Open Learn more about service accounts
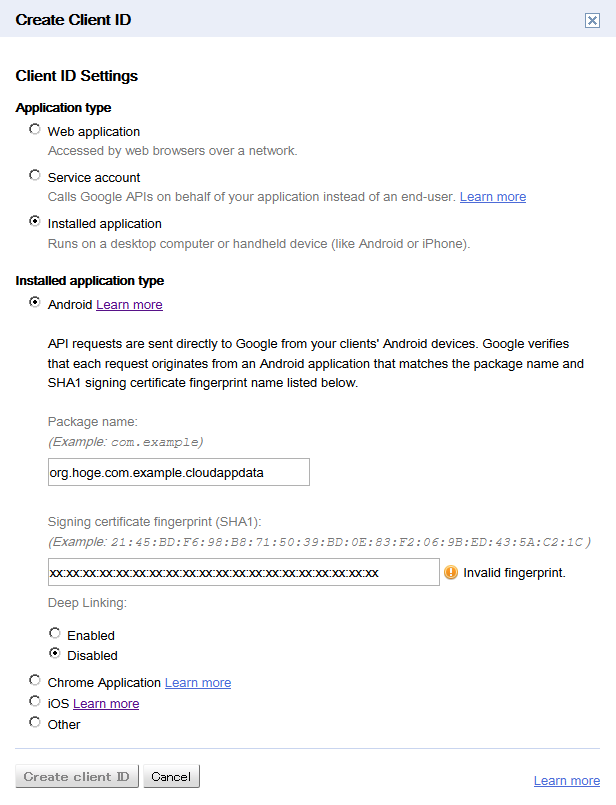 492,196
